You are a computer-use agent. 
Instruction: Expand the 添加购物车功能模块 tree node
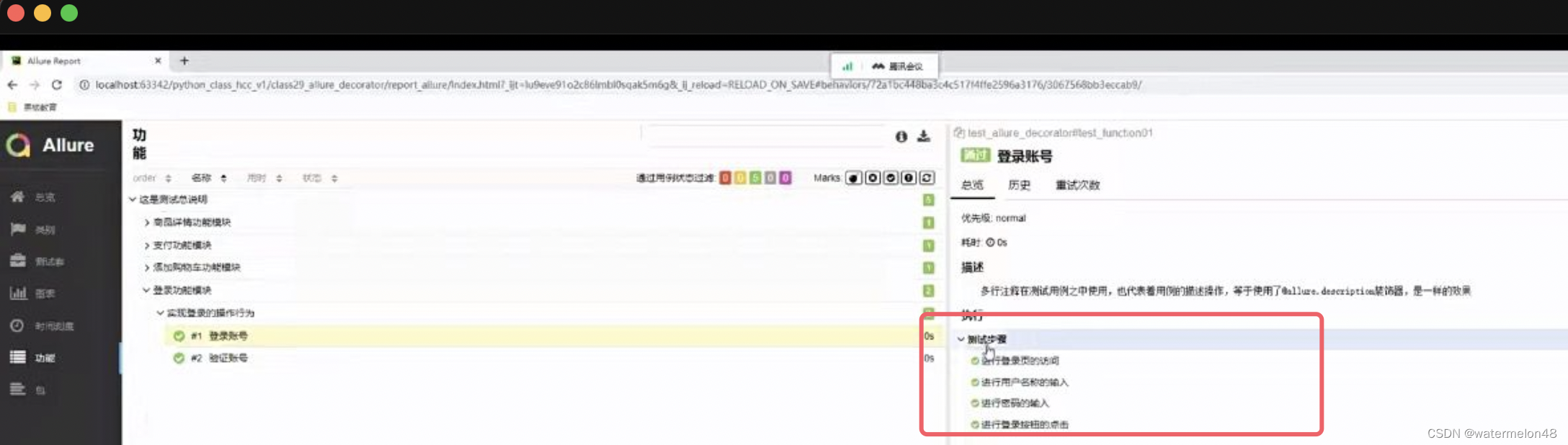point(147,267)
